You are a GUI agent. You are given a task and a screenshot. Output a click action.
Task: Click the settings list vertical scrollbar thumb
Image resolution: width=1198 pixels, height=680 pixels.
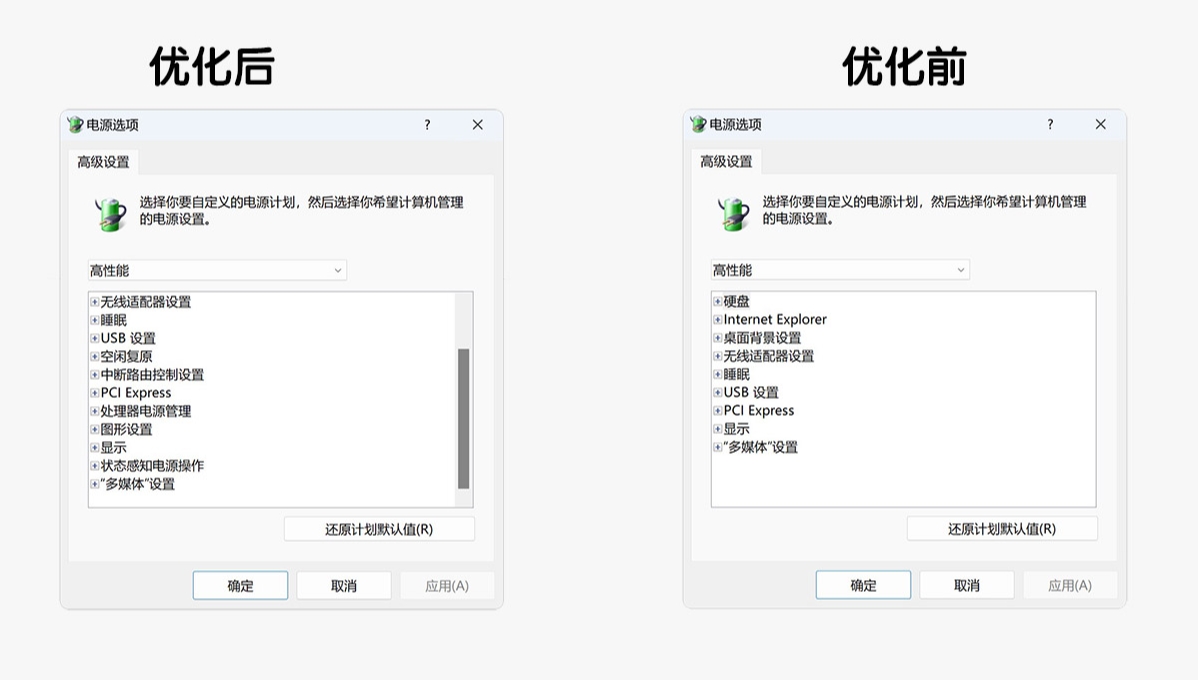[463, 418]
